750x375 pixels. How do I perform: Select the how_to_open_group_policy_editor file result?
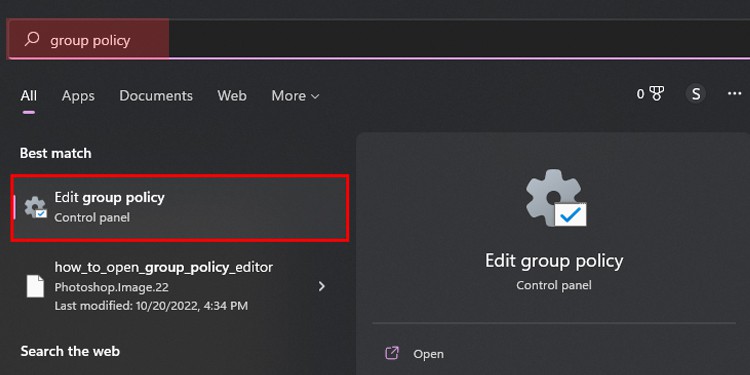coord(180,286)
